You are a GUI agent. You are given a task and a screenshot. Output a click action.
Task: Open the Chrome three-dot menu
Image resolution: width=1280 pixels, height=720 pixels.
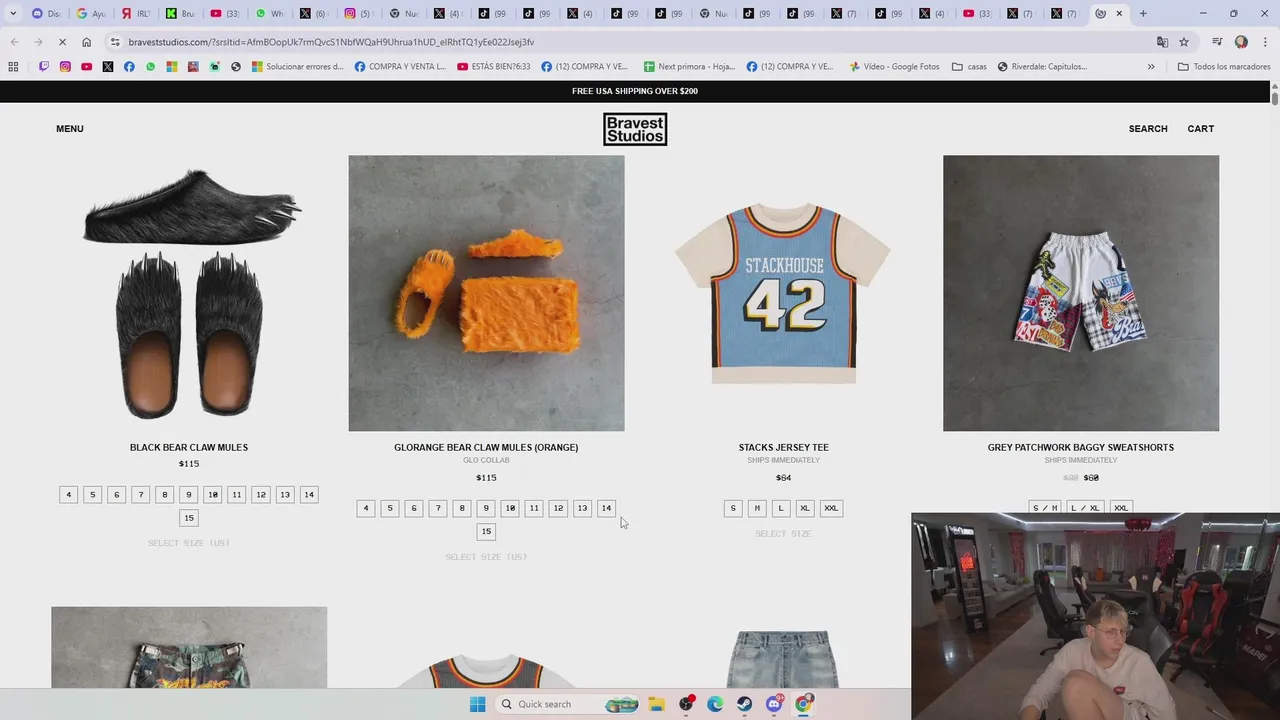click(x=1265, y=42)
